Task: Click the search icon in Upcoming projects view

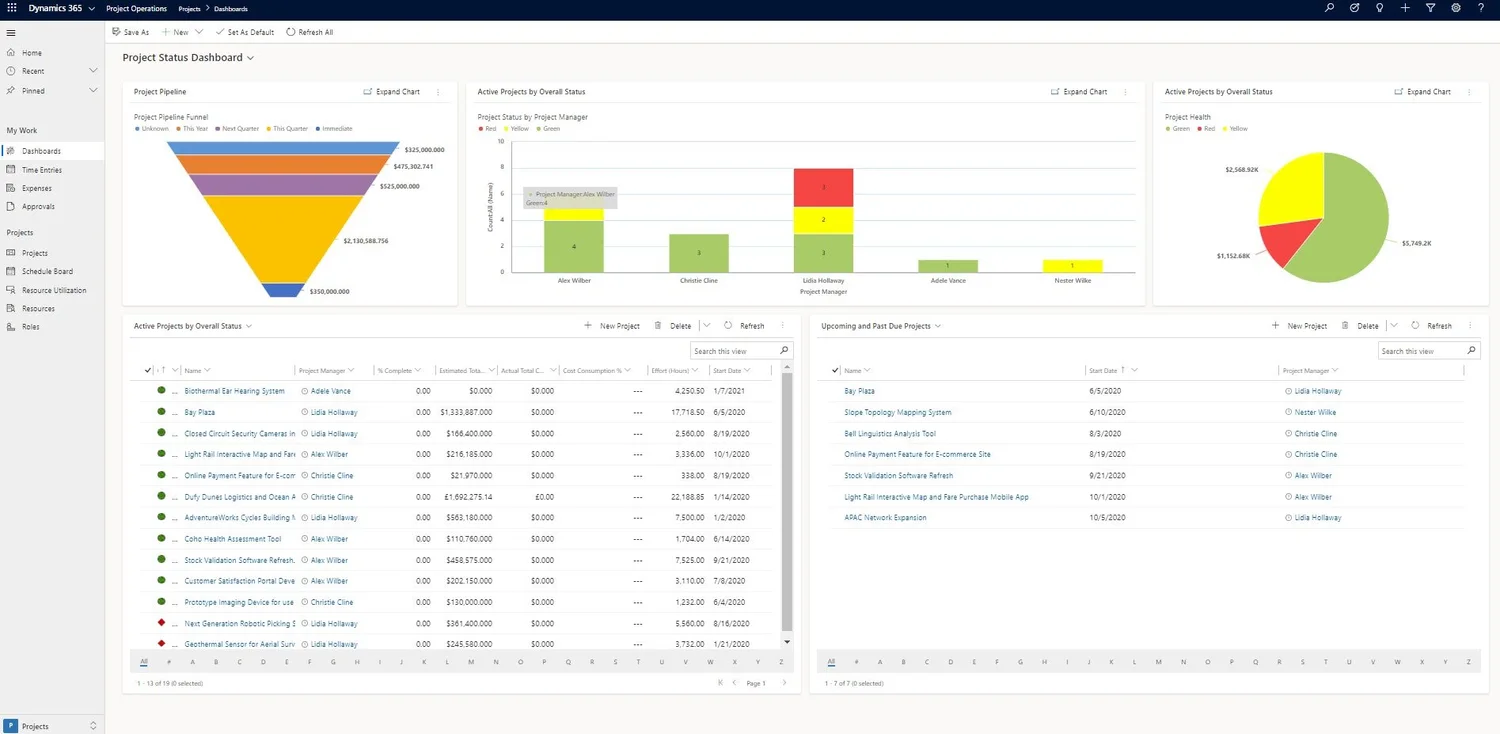Action: 1472,351
